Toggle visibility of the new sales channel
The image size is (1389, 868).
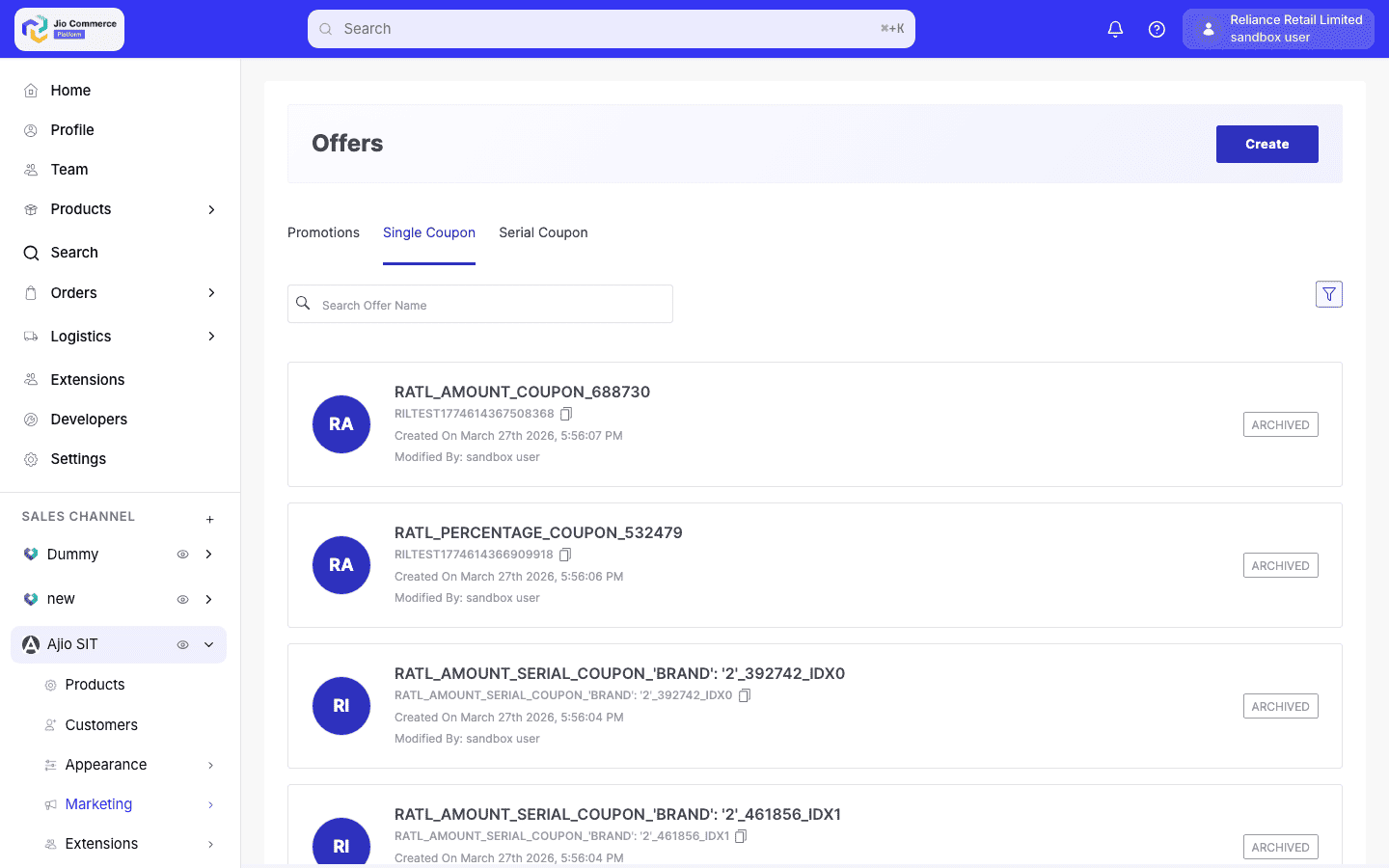click(x=182, y=599)
